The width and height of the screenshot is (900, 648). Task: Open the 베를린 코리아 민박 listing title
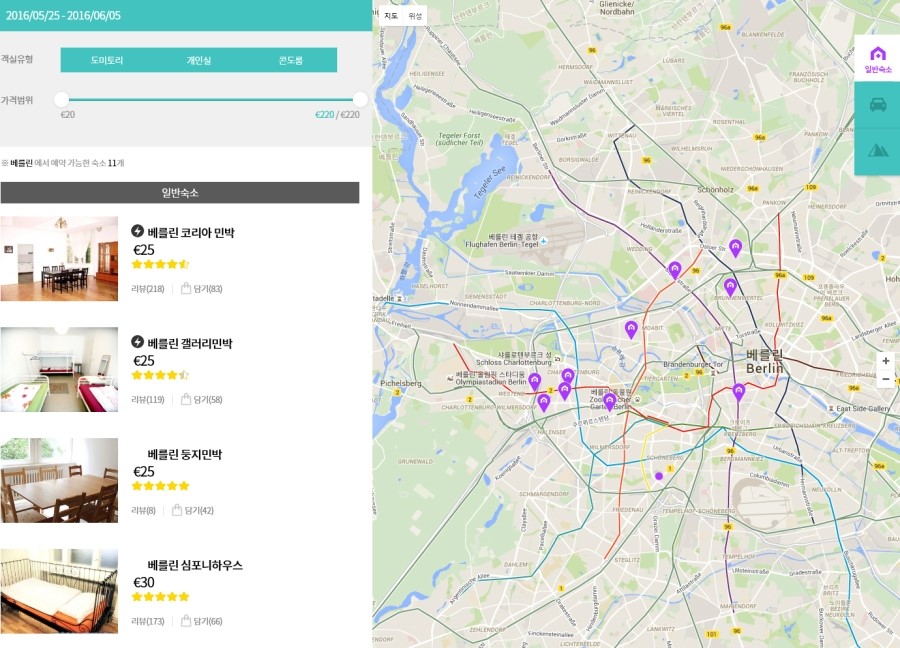(190, 232)
